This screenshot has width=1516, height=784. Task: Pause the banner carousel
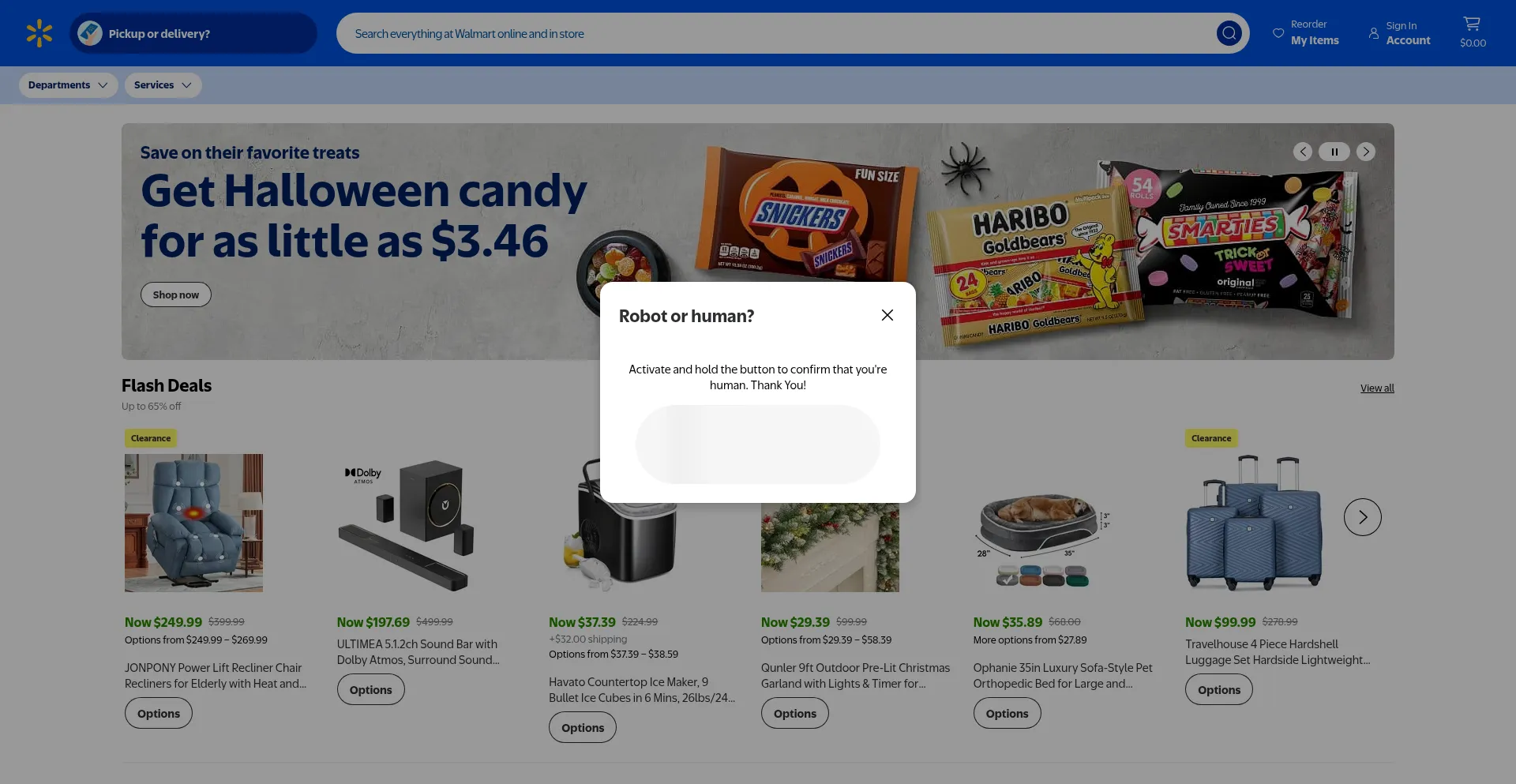1334,152
